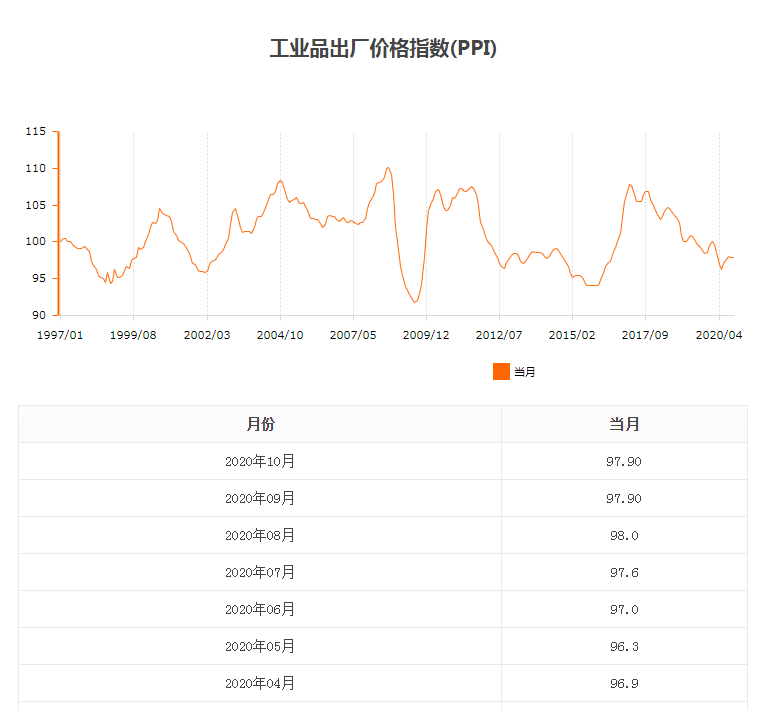Screen dimensions: 765x710
Task: Click the 2020年06月 month cell
Action: pos(260,609)
